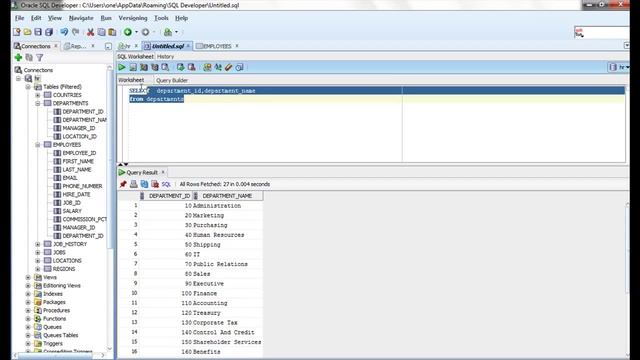Image resolution: width=640 pixels, height=360 pixels.
Task: Click the Save All toolbar icon
Action: 49,32
